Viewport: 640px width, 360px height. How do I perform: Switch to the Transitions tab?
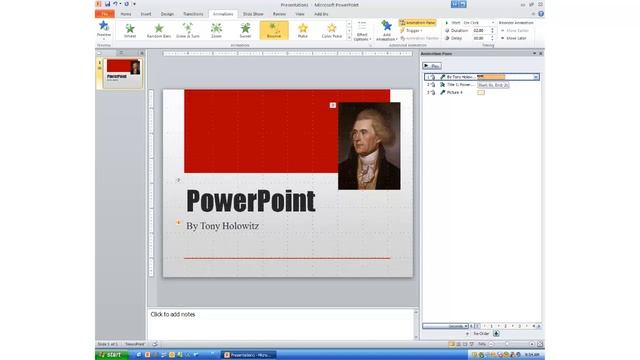[x=193, y=14]
